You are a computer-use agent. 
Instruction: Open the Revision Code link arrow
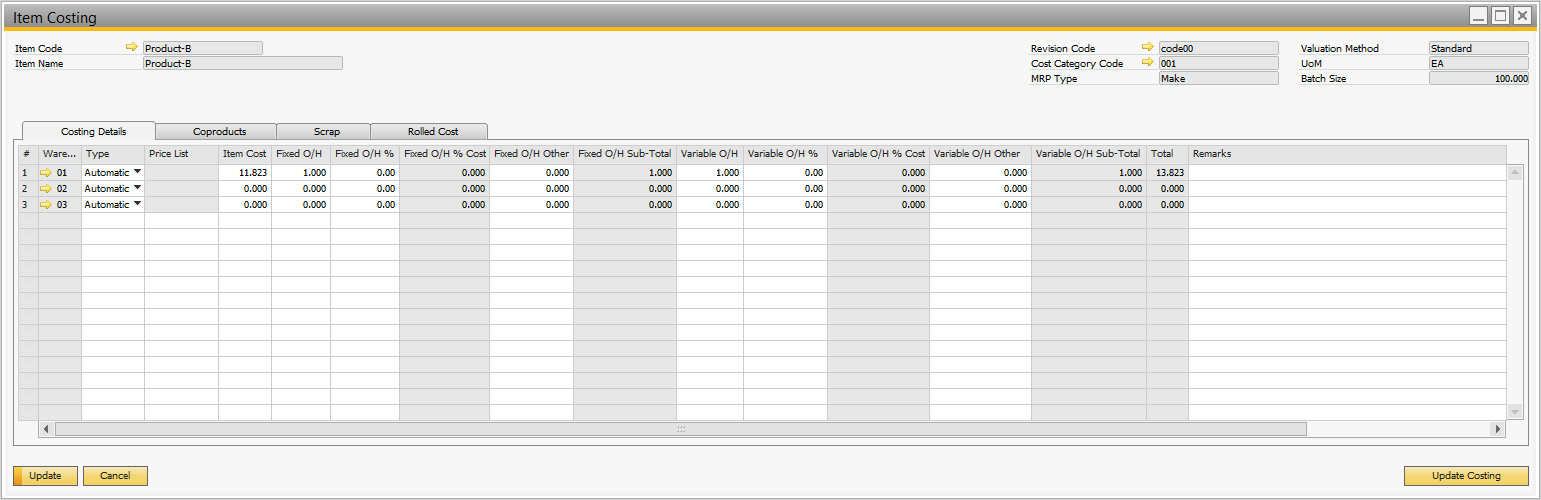click(1147, 47)
